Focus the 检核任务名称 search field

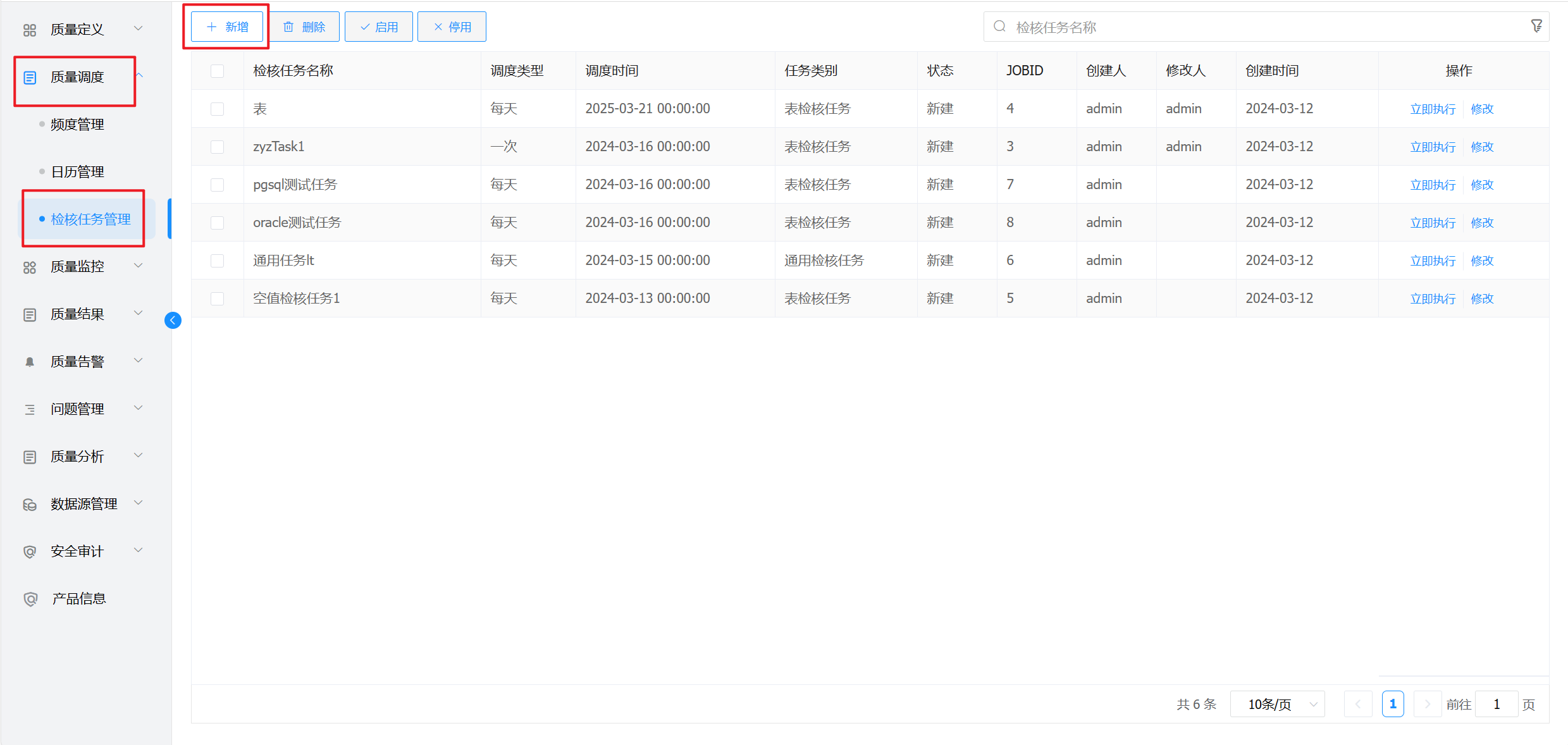(1259, 27)
